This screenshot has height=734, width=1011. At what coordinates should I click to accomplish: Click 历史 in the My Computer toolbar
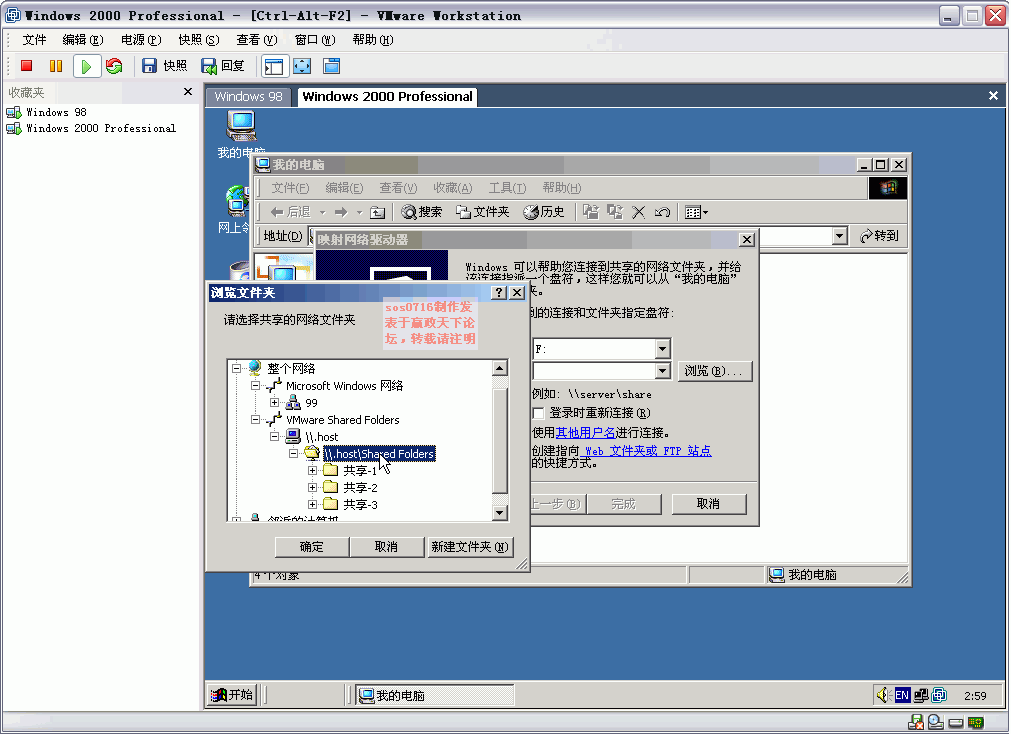544,212
